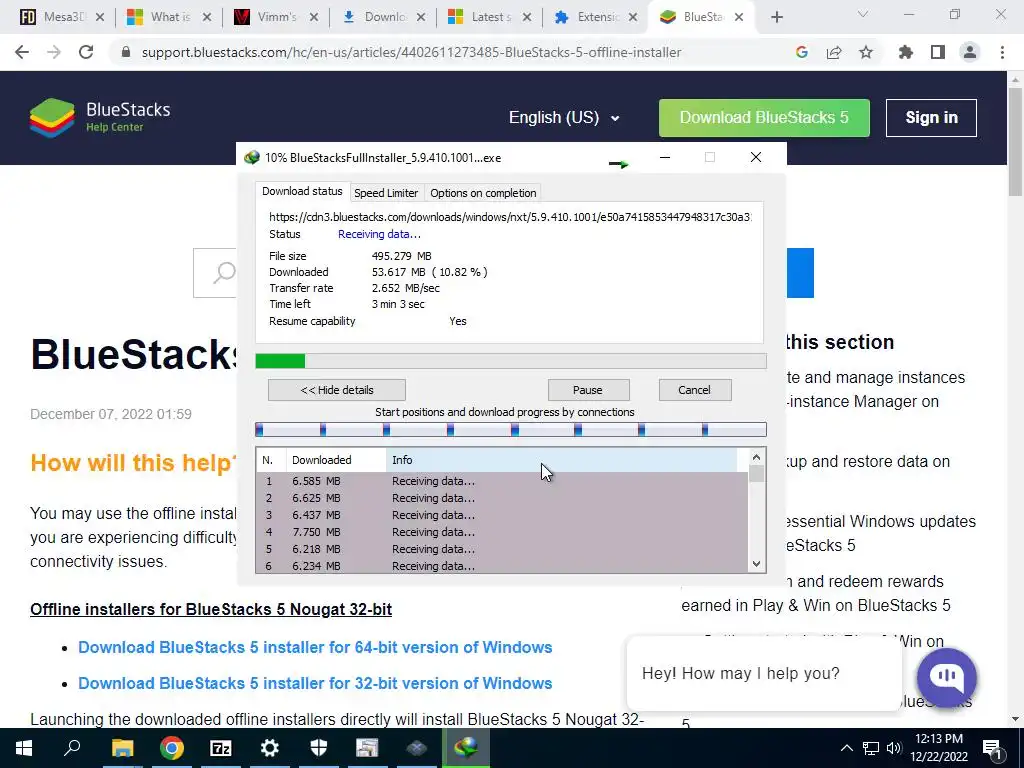This screenshot has height=768, width=1024.
Task: Select connection row with 7.750 MB
Action: [502, 532]
